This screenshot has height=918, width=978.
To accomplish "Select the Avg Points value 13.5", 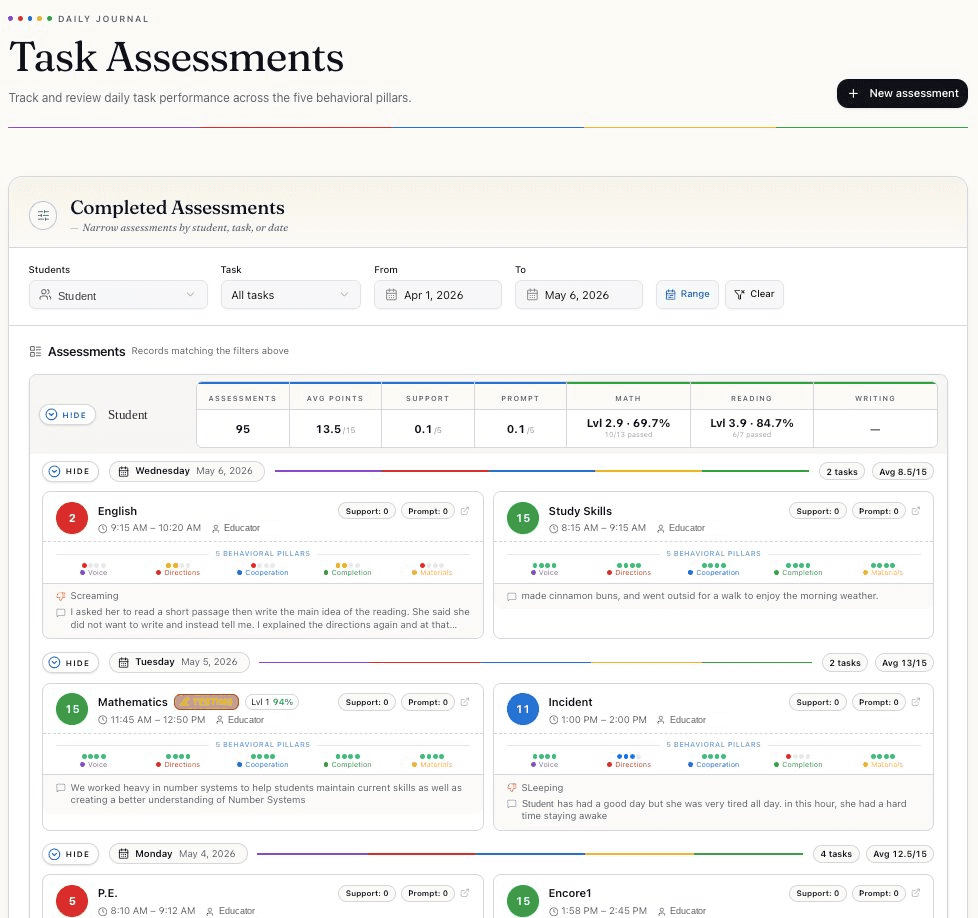I will click(335, 429).
